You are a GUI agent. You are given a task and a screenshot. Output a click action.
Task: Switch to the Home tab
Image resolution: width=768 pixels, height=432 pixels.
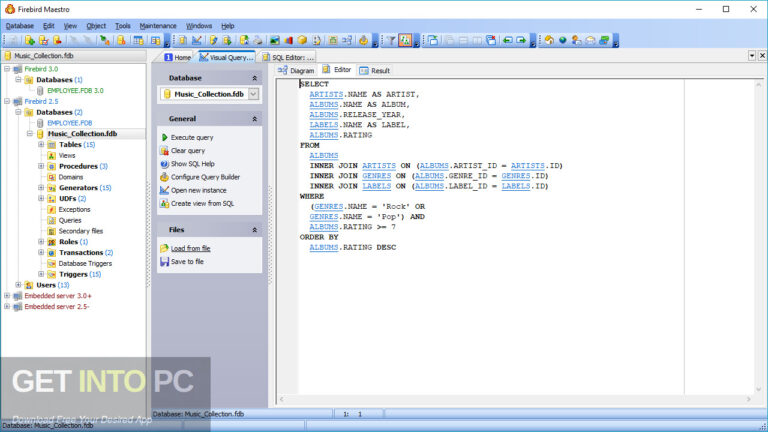178,57
